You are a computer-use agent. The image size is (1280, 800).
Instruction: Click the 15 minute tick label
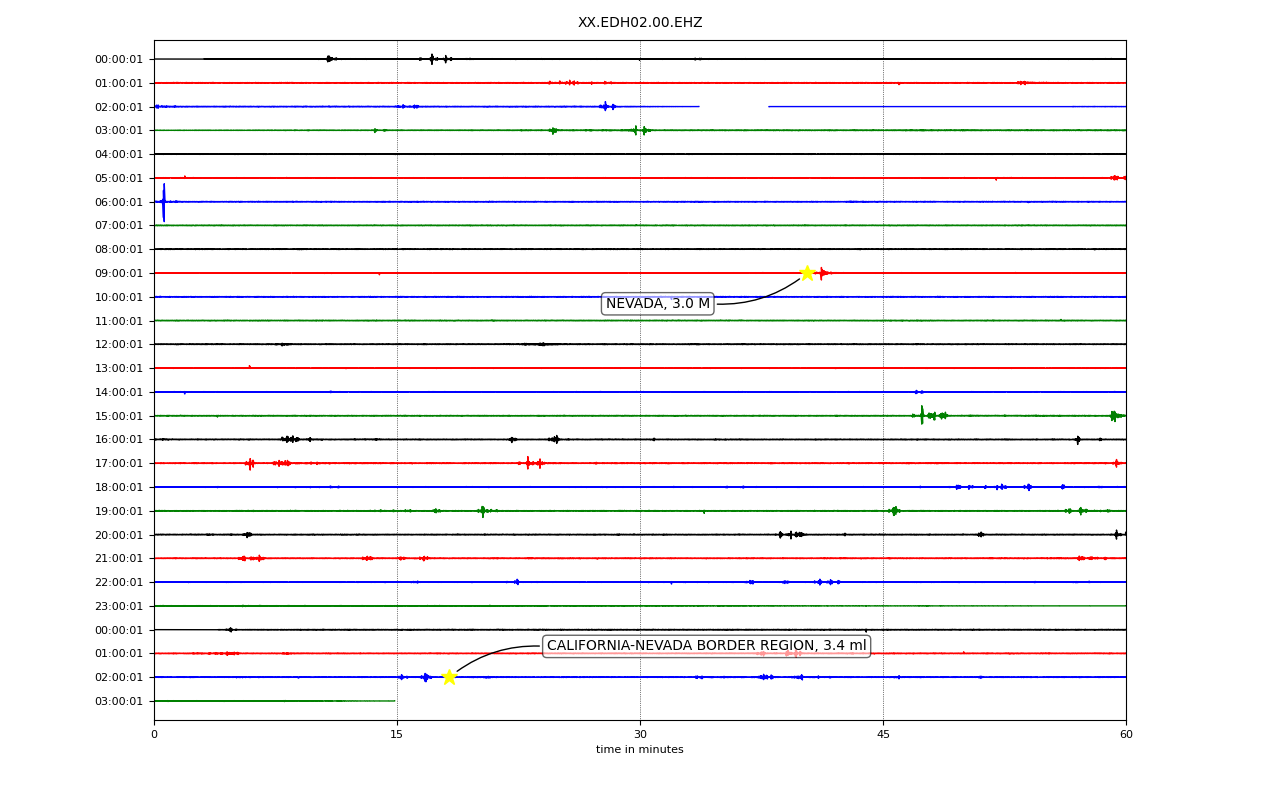coord(397,735)
